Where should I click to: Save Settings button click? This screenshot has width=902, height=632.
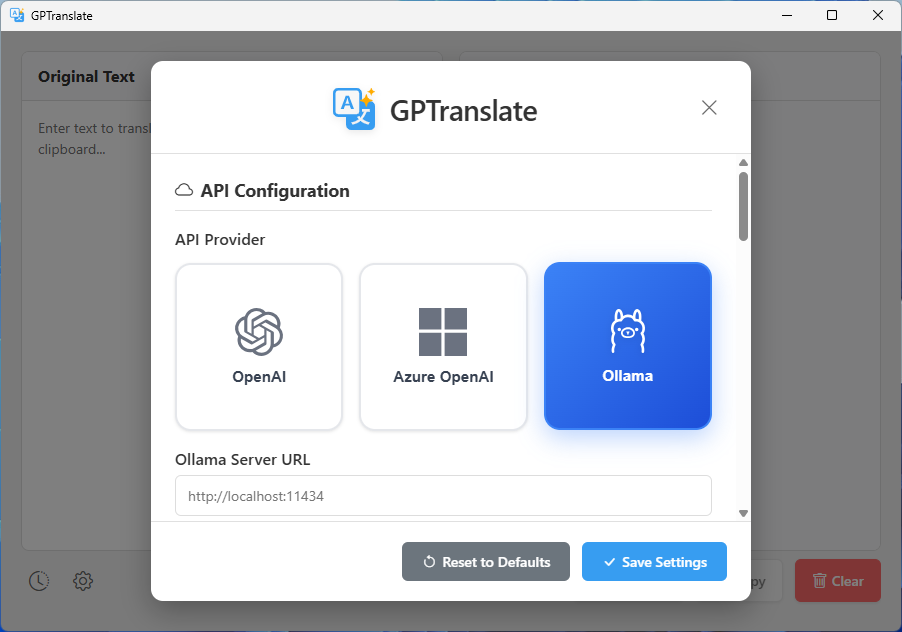click(654, 562)
